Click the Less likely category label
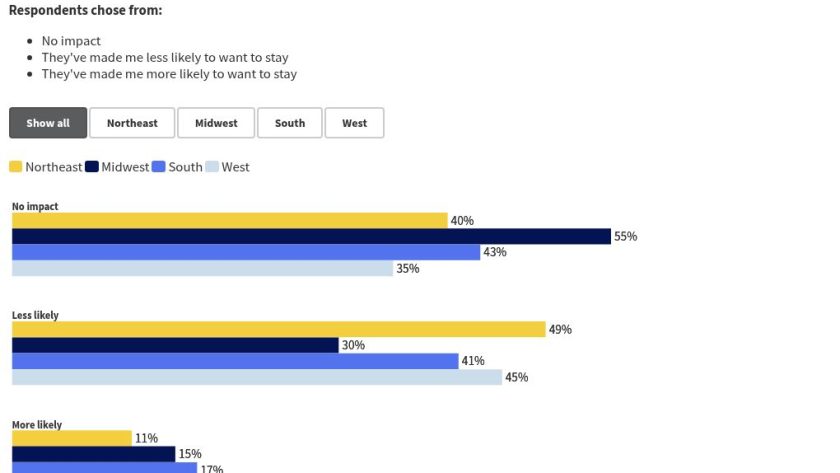Viewport: 840px width, 473px height. pos(35,315)
